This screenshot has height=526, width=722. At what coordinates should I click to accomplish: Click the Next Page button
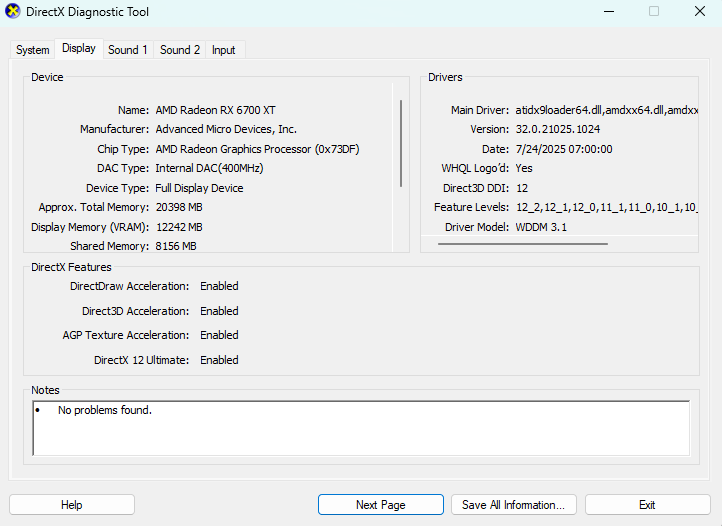381,505
